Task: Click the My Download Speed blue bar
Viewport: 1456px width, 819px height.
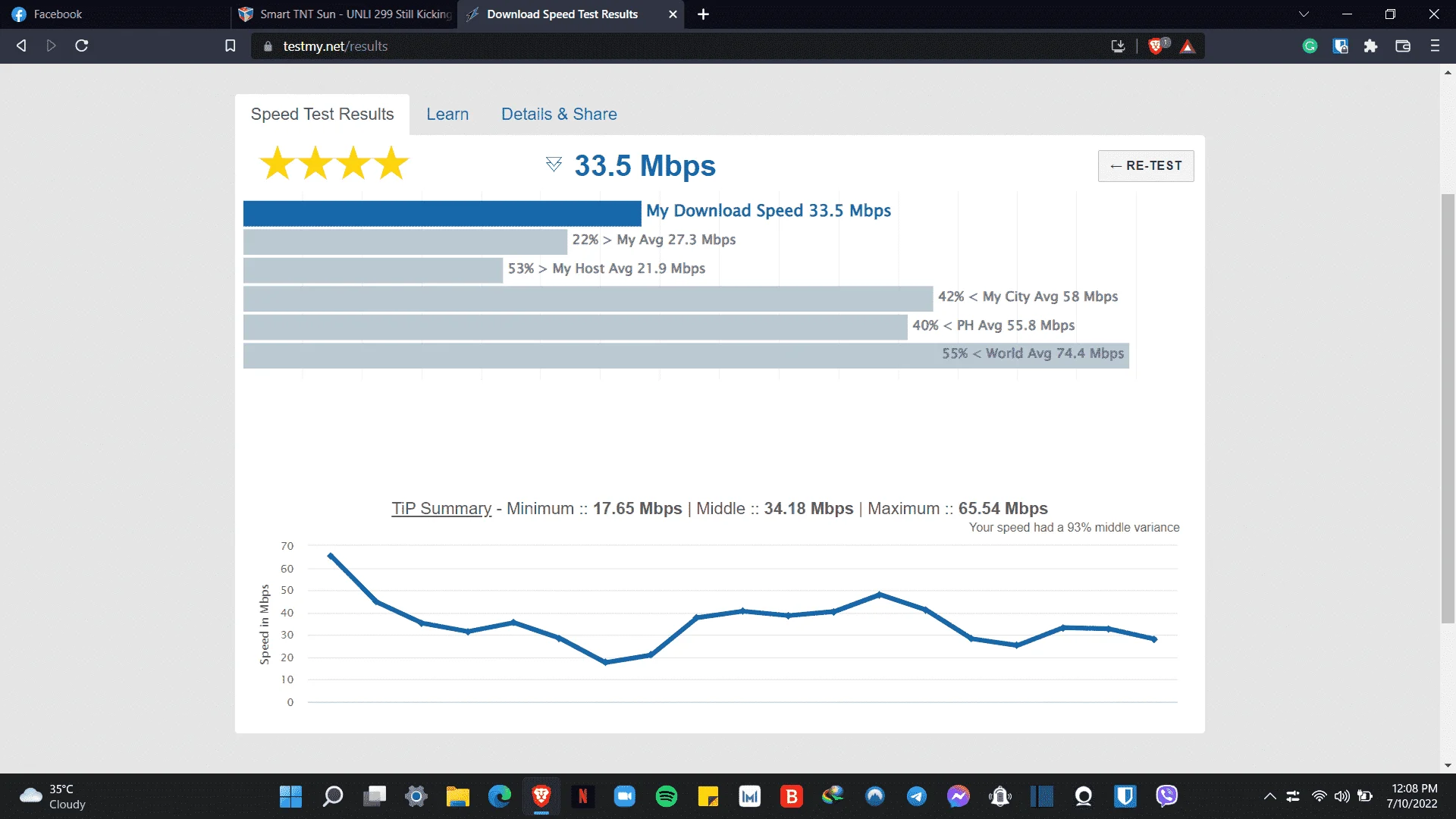Action: click(442, 213)
